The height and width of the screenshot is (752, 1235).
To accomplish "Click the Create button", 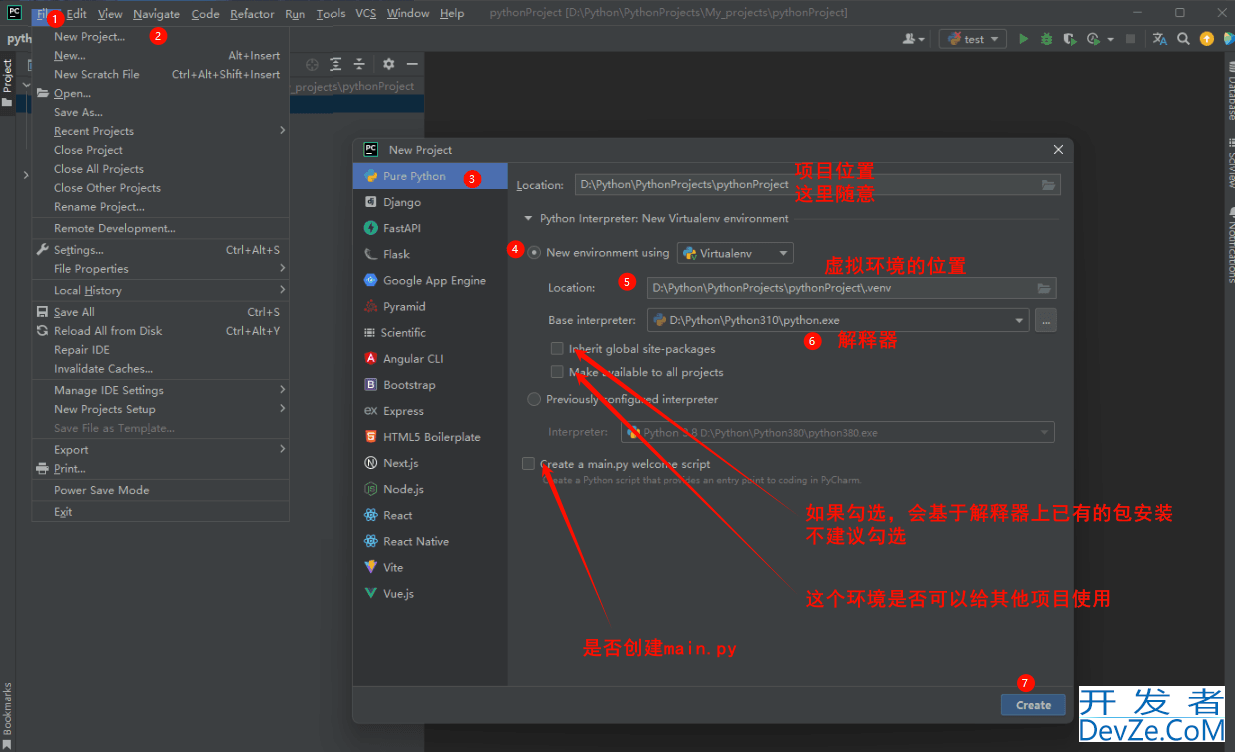I will 1033,705.
